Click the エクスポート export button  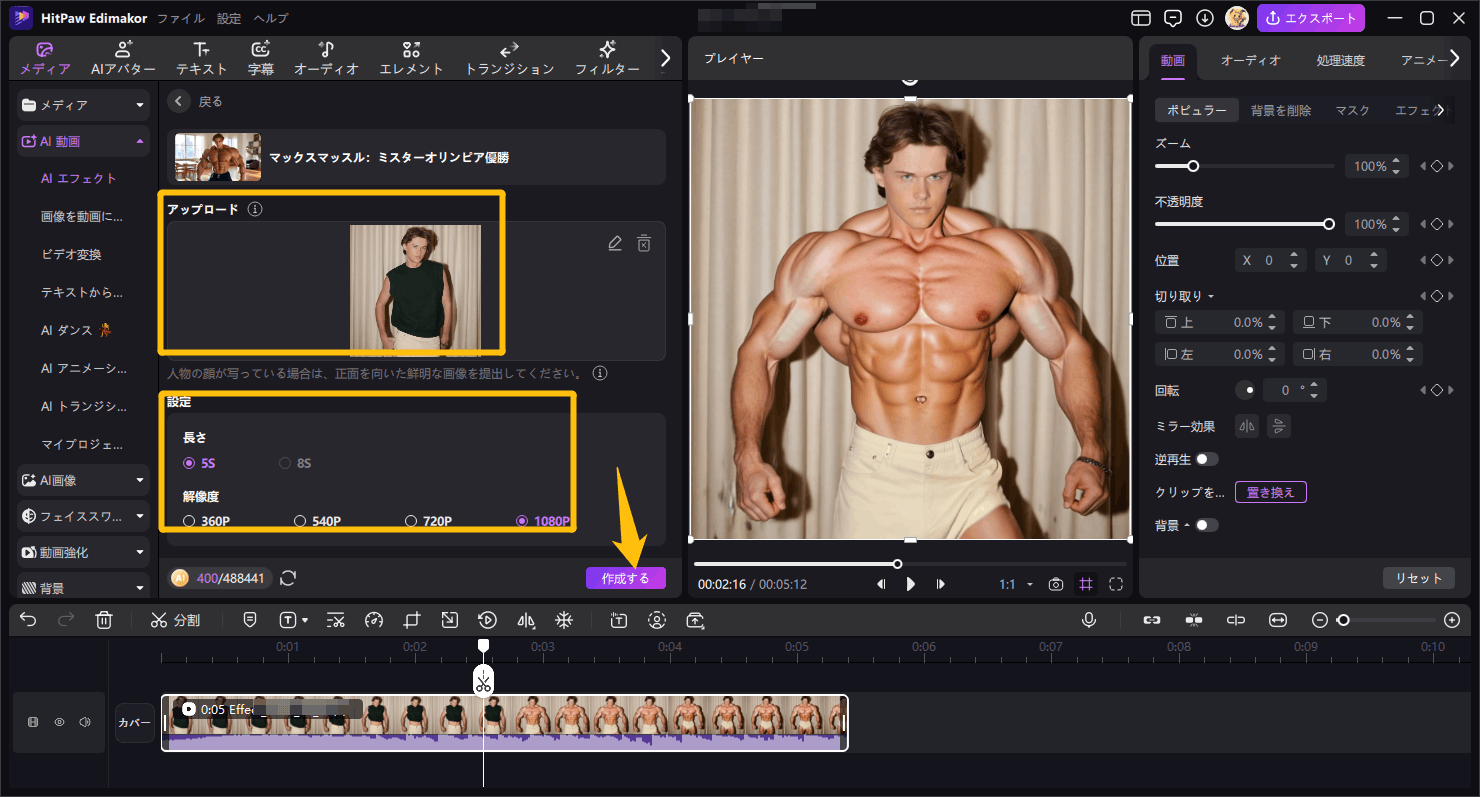(x=1310, y=18)
